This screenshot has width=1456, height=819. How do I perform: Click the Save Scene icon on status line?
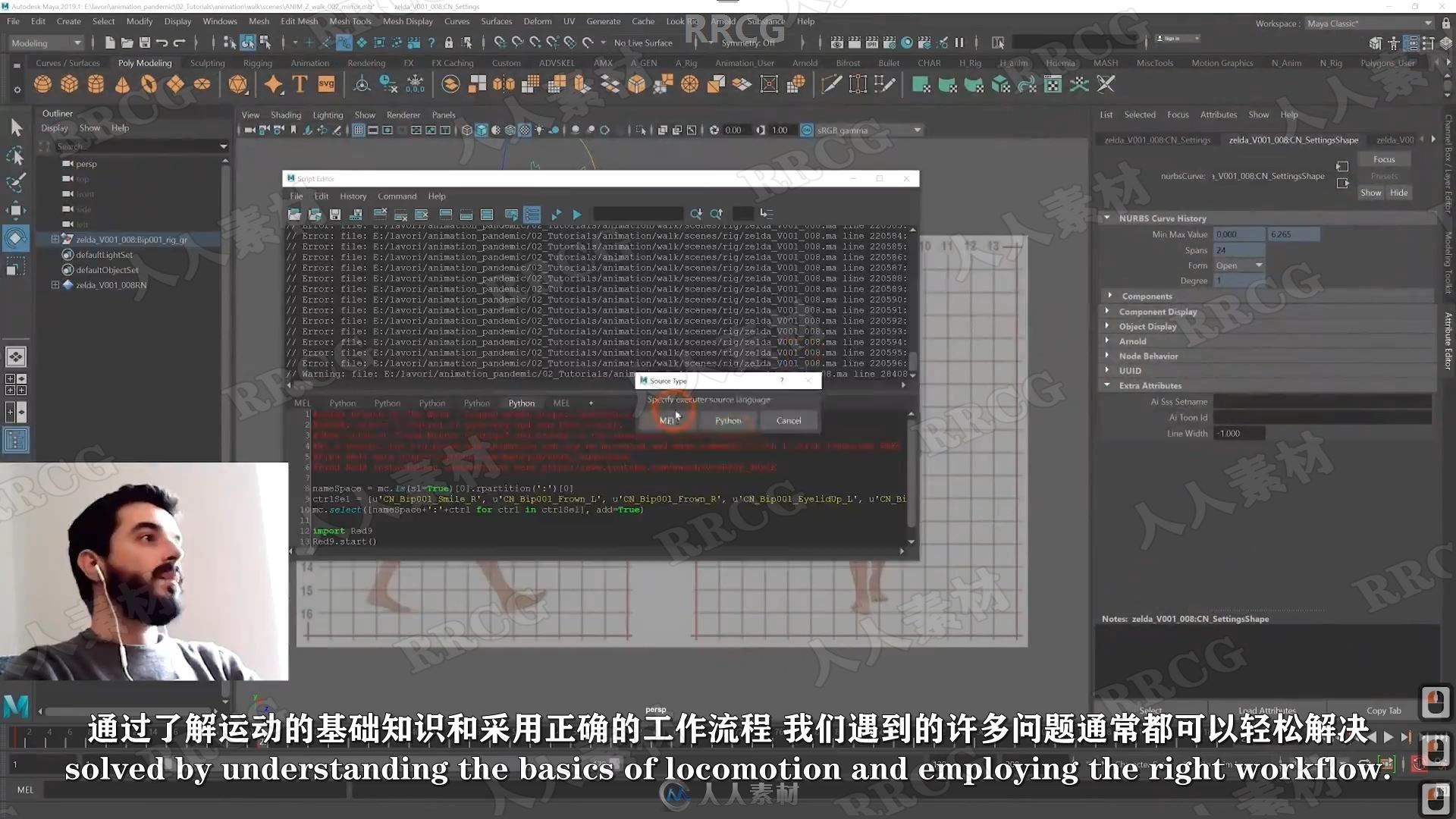145,43
